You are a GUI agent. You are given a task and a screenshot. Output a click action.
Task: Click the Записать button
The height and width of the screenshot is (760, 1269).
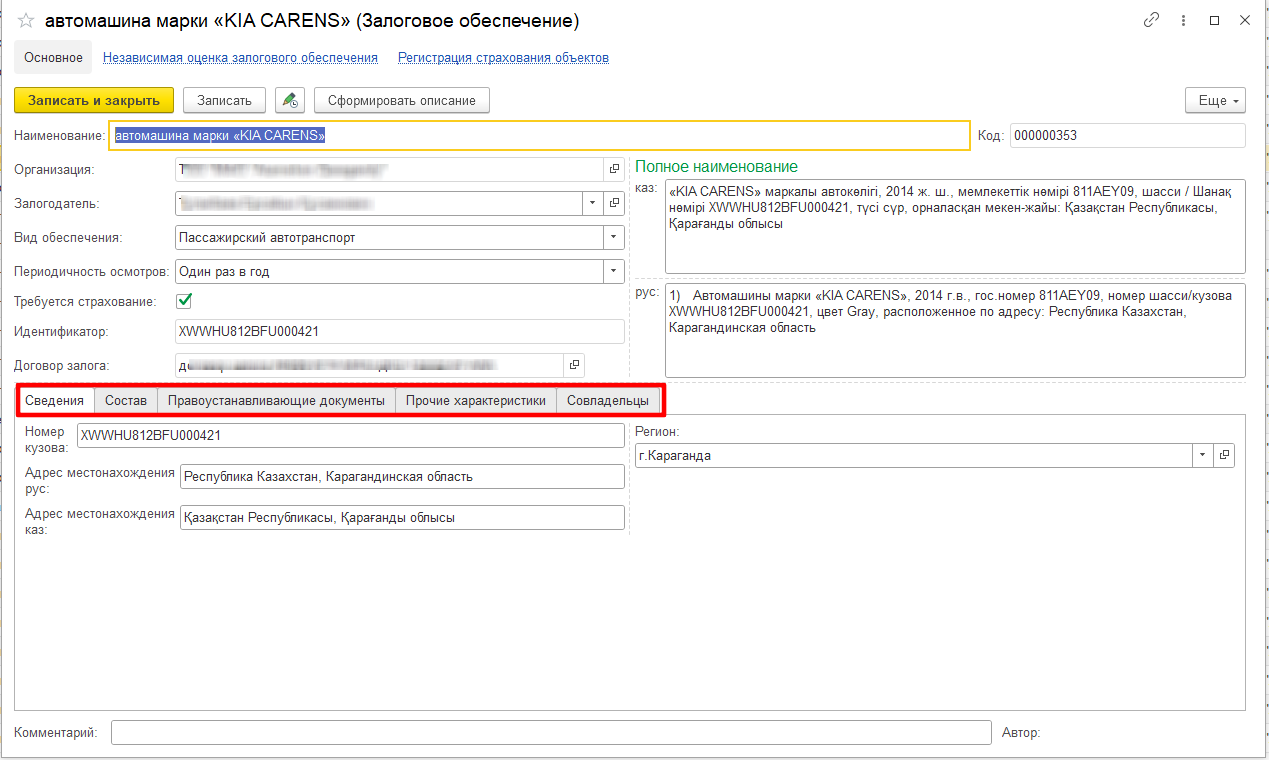224,100
